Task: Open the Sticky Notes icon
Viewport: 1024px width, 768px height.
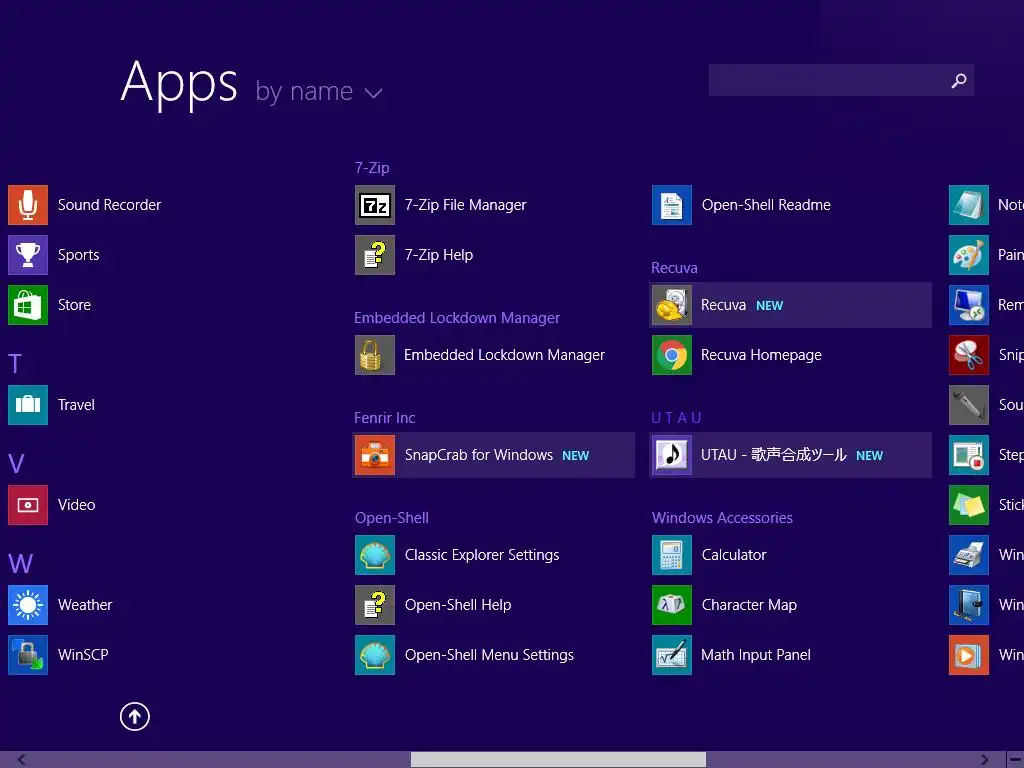Action: pyautogui.click(x=969, y=505)
